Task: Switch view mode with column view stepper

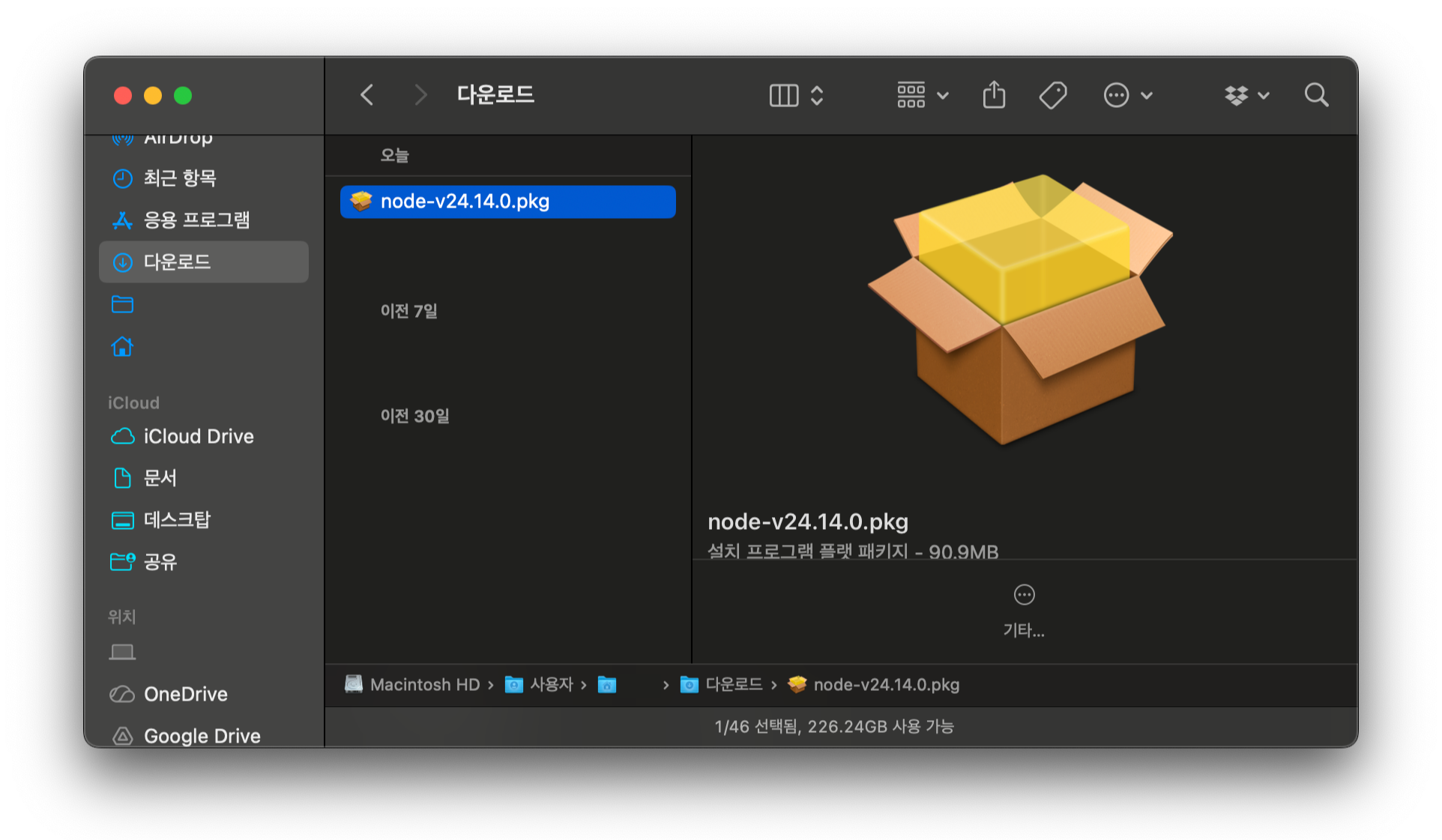Action: click(x=796, y=95)
